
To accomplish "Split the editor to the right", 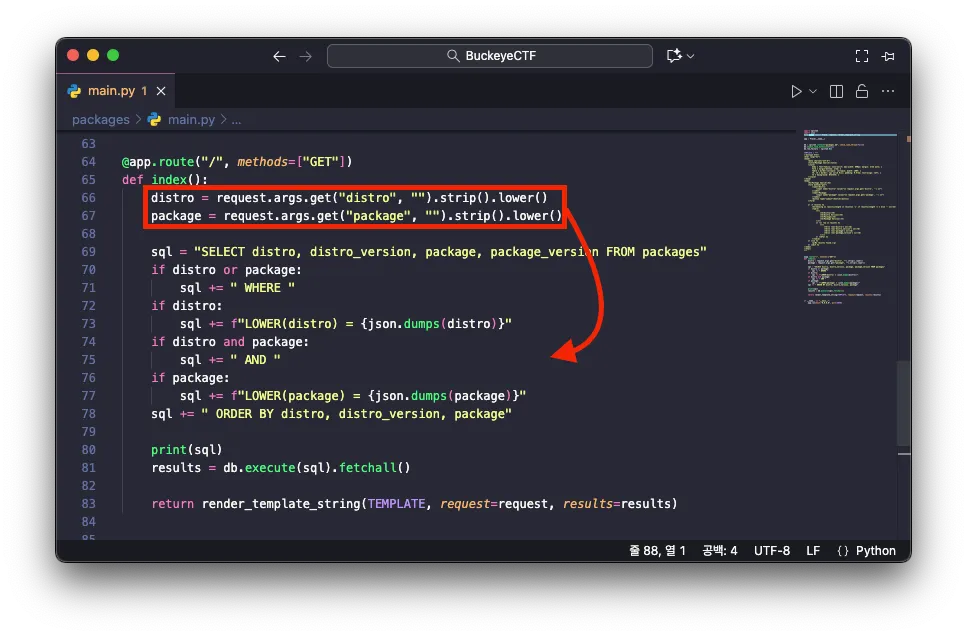I will (836, 91).
